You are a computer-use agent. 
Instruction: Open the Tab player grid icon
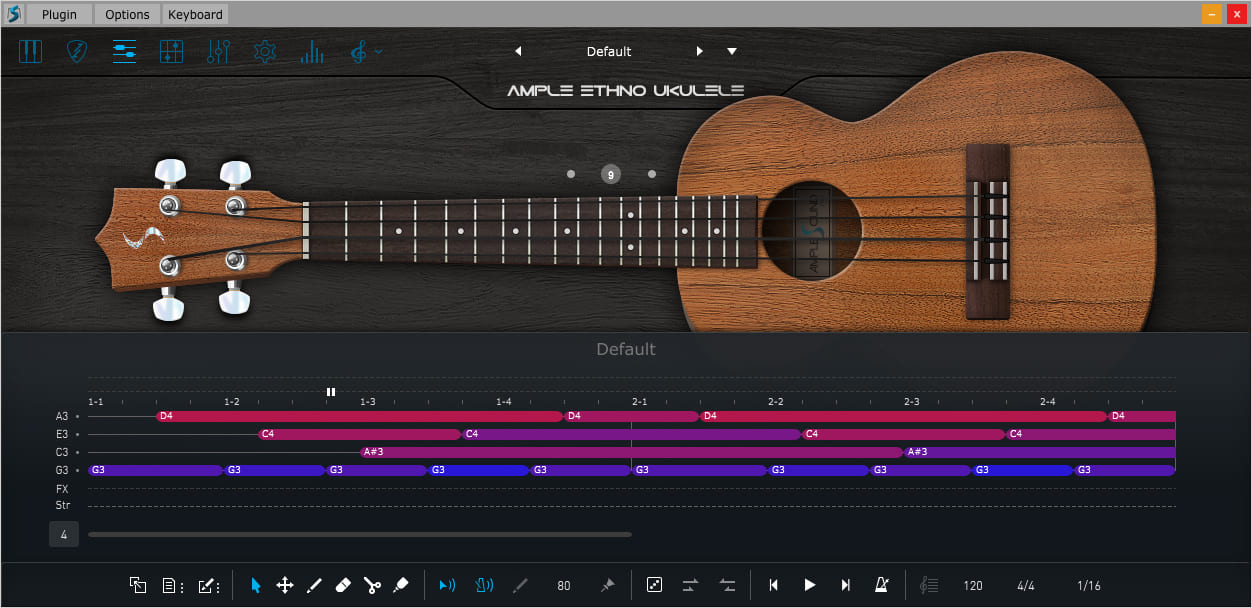[171, 51]
